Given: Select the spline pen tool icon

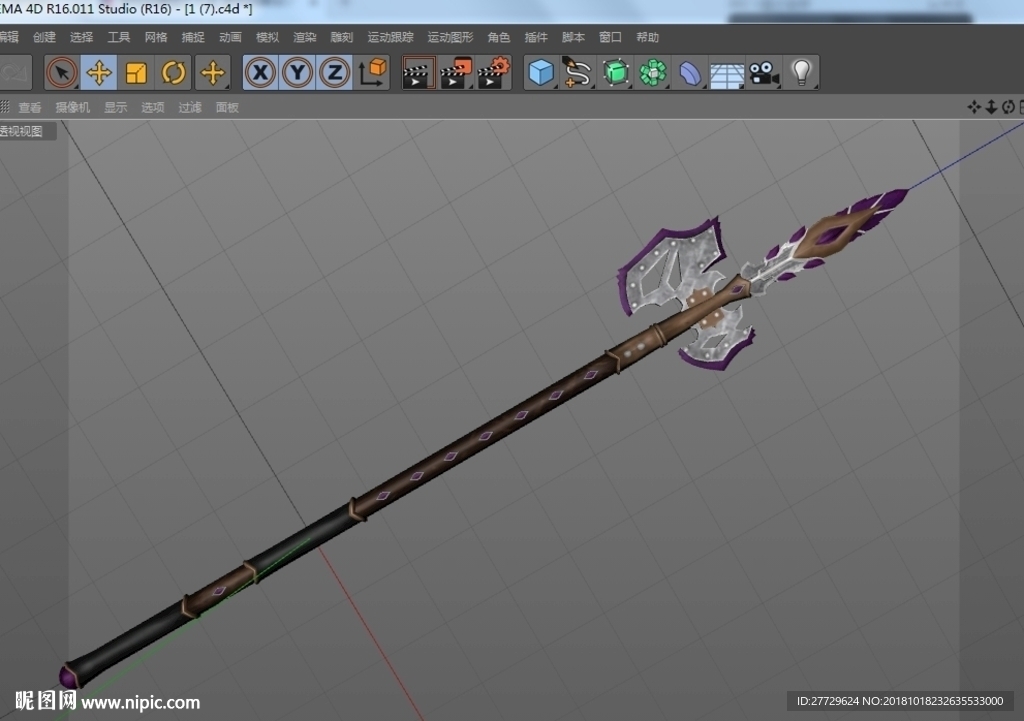Looking at the screenshot, I should (x=577, y=72).
